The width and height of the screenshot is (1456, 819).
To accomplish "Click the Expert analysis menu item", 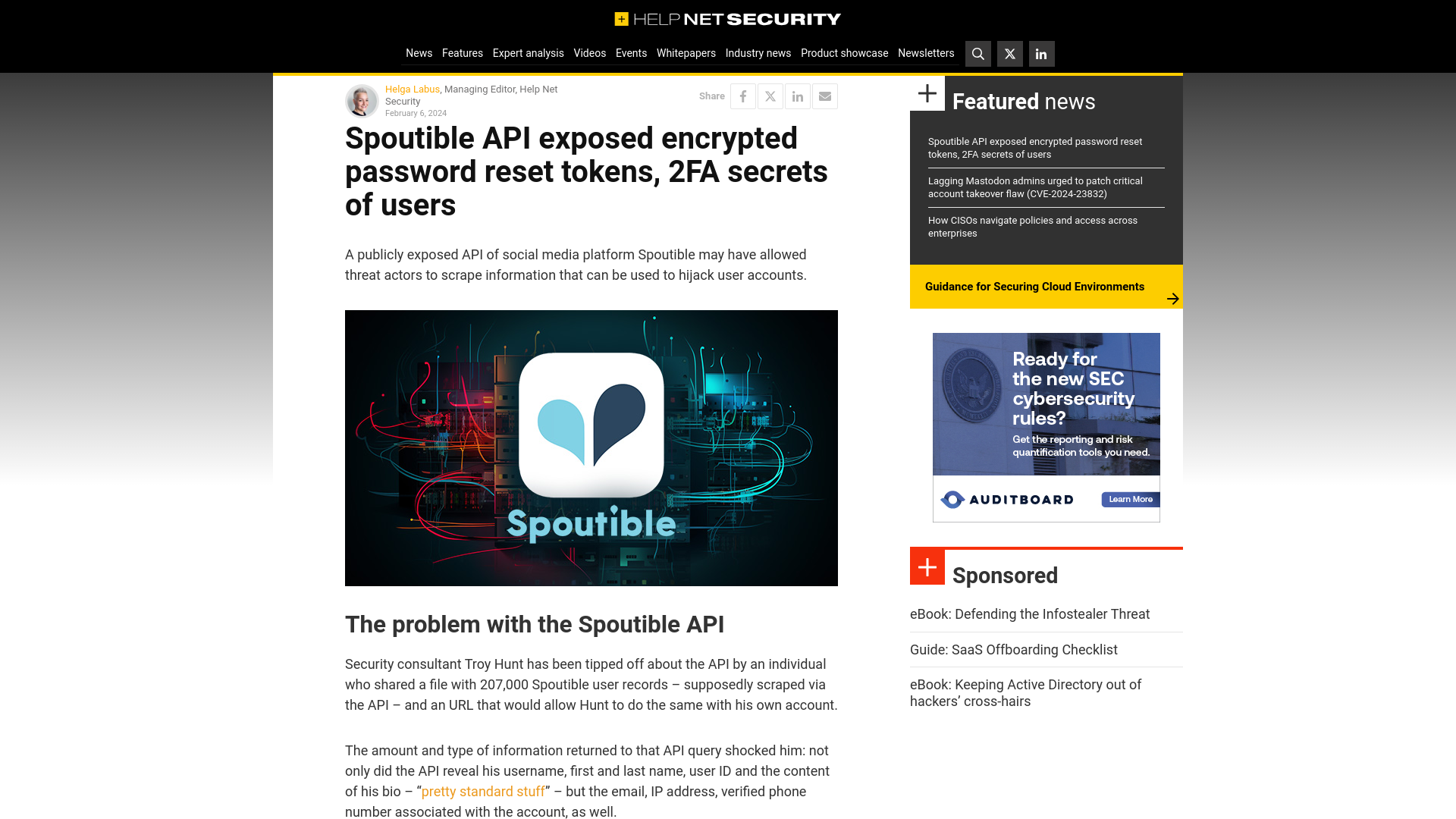I will click(x=528, y=52).
